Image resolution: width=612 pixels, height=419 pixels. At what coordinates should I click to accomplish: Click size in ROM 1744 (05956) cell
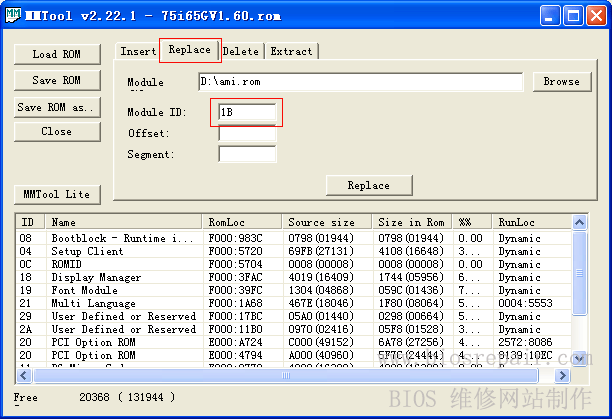[411, 277]
